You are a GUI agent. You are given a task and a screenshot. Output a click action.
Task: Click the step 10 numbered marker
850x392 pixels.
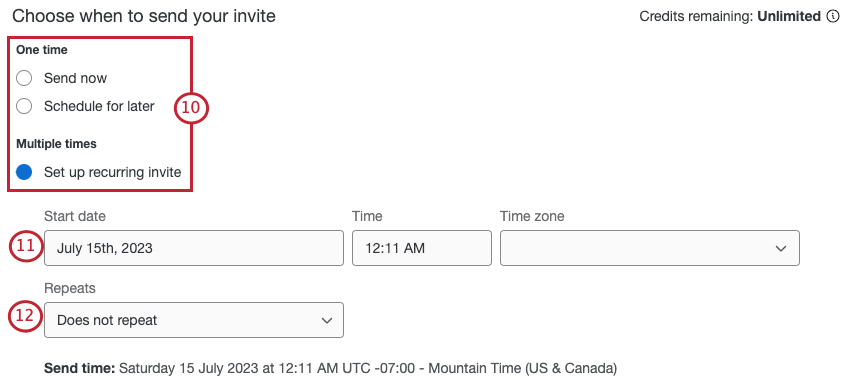pos(191,107)
